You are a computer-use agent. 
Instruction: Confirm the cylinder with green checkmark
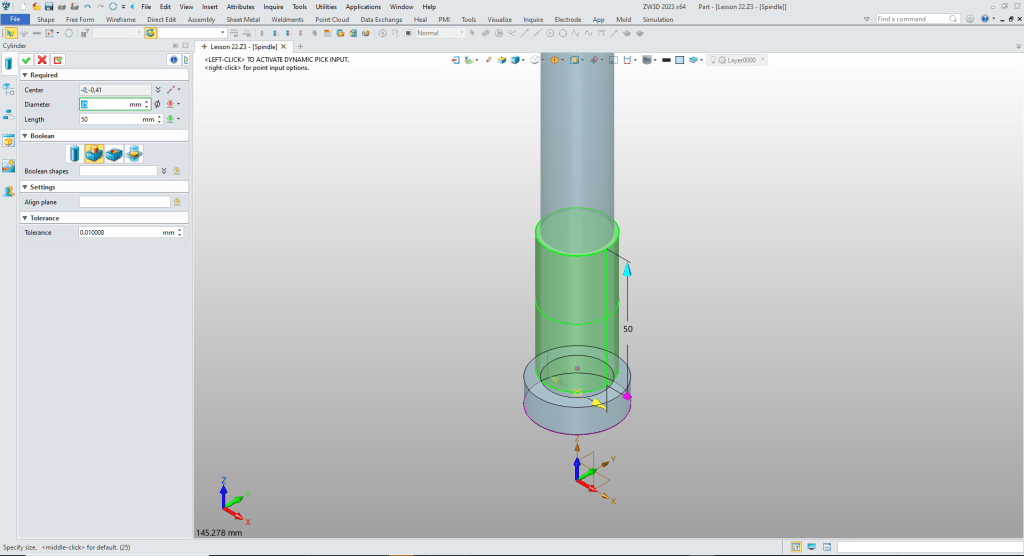pos(27,60)
